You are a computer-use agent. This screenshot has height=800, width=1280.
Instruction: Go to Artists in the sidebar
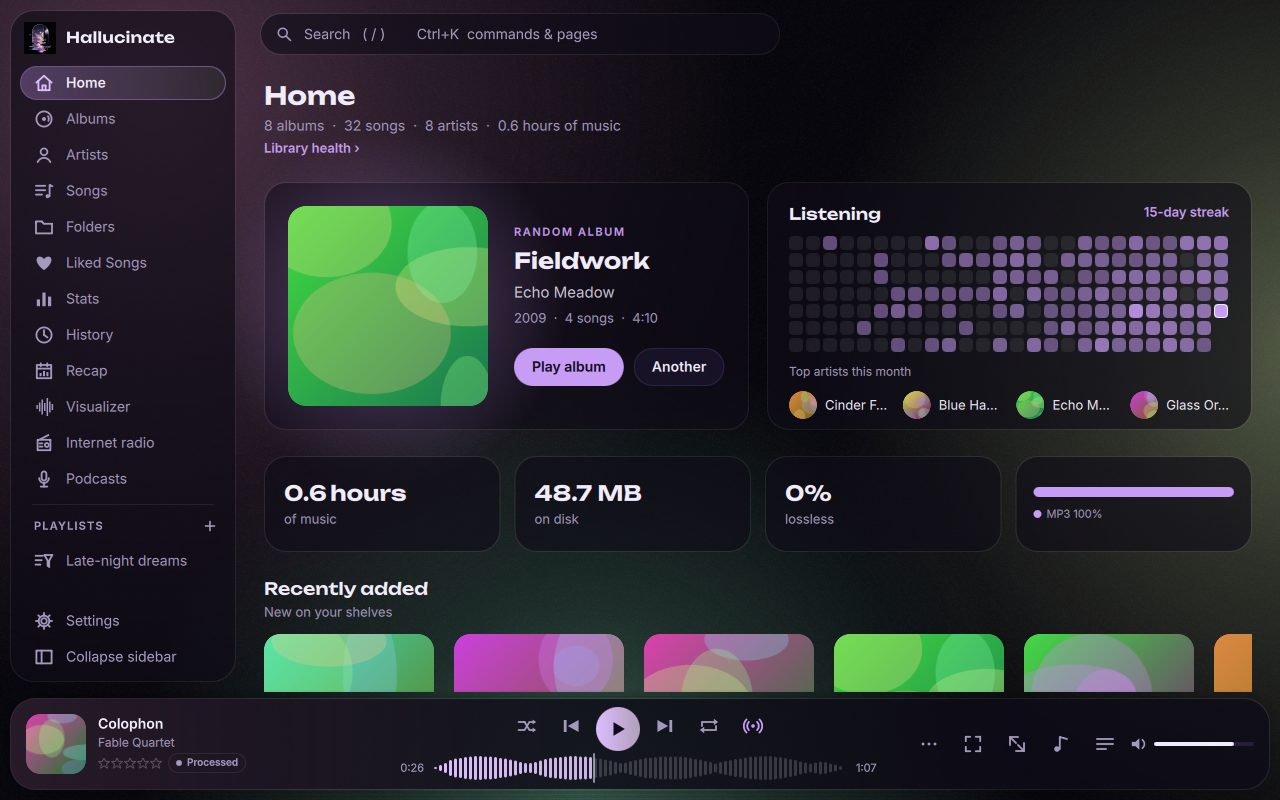tap(123, 155)
